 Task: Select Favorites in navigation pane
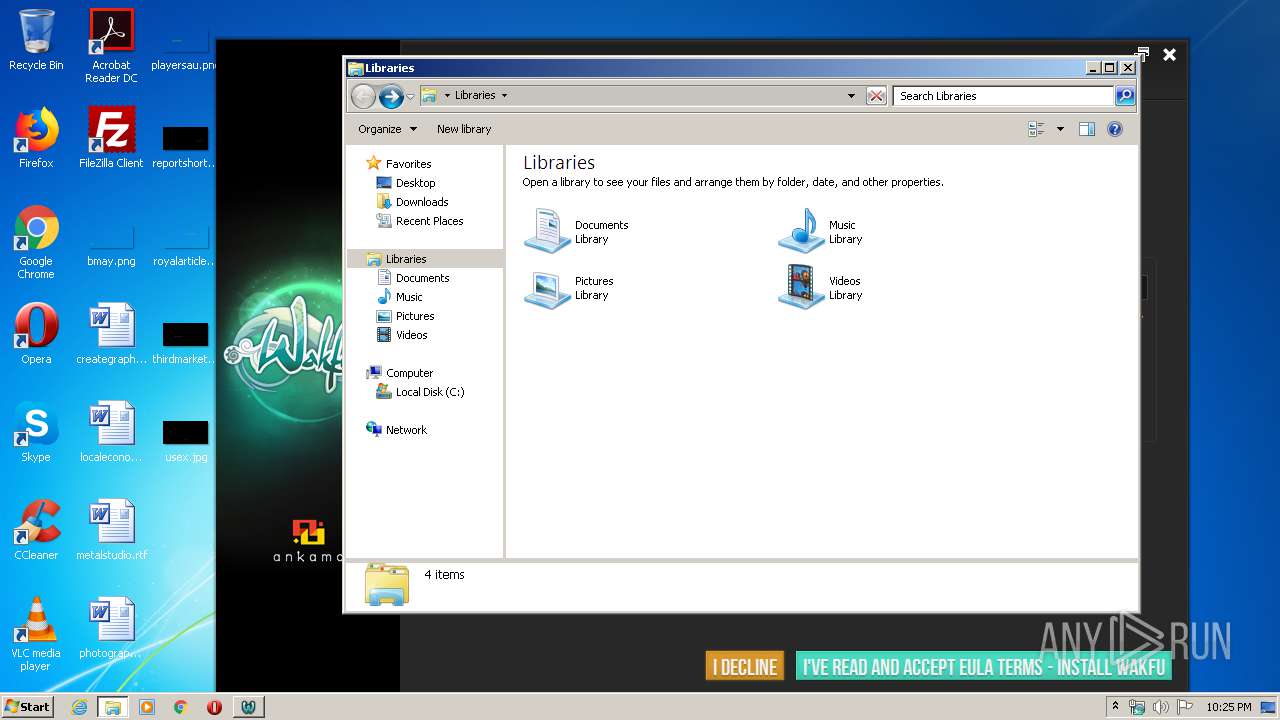tap(408, 164)
